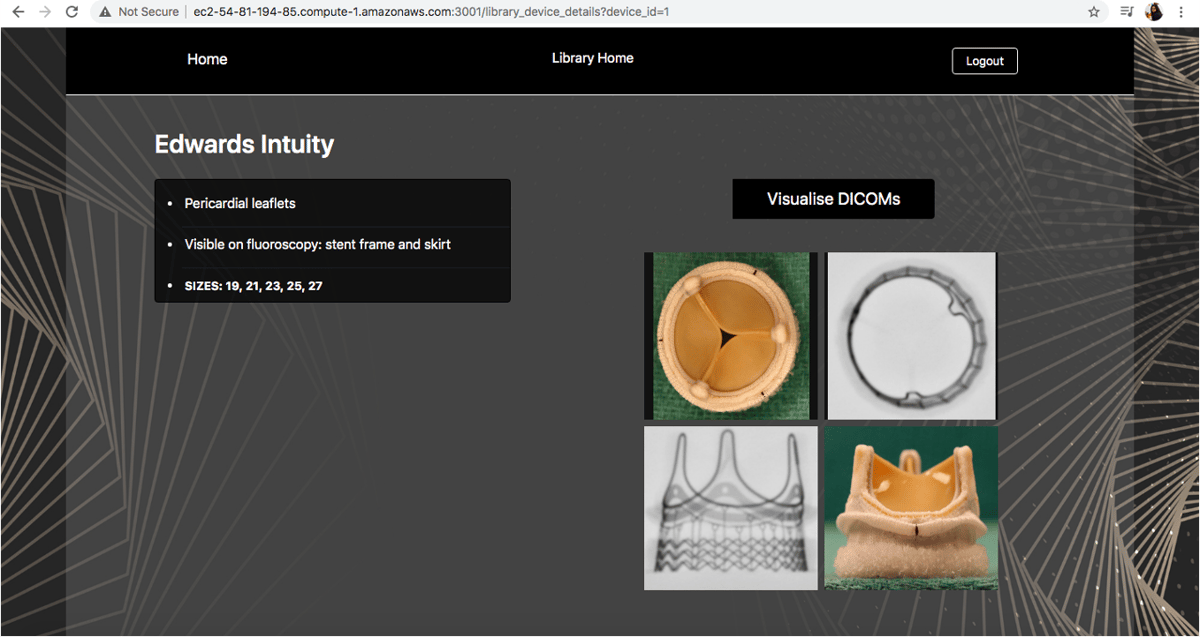
Task: Click the Visible on fluoroscopy list item
Action: (x=318, y=244)
